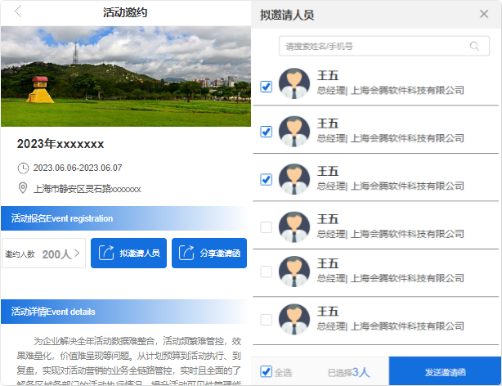This screenshot has height=386, width=502.
Task: Click the 发送邀请函 button
Action: [x=445, y=371]
